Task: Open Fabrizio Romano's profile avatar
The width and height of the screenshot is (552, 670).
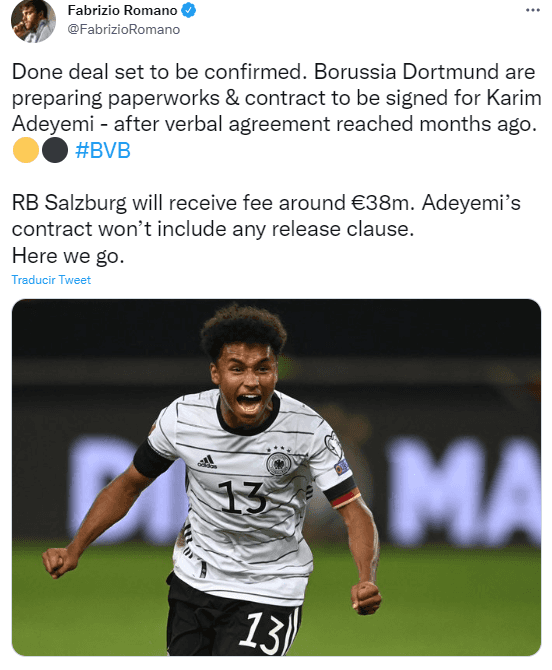Action: (x=33, y=21)
